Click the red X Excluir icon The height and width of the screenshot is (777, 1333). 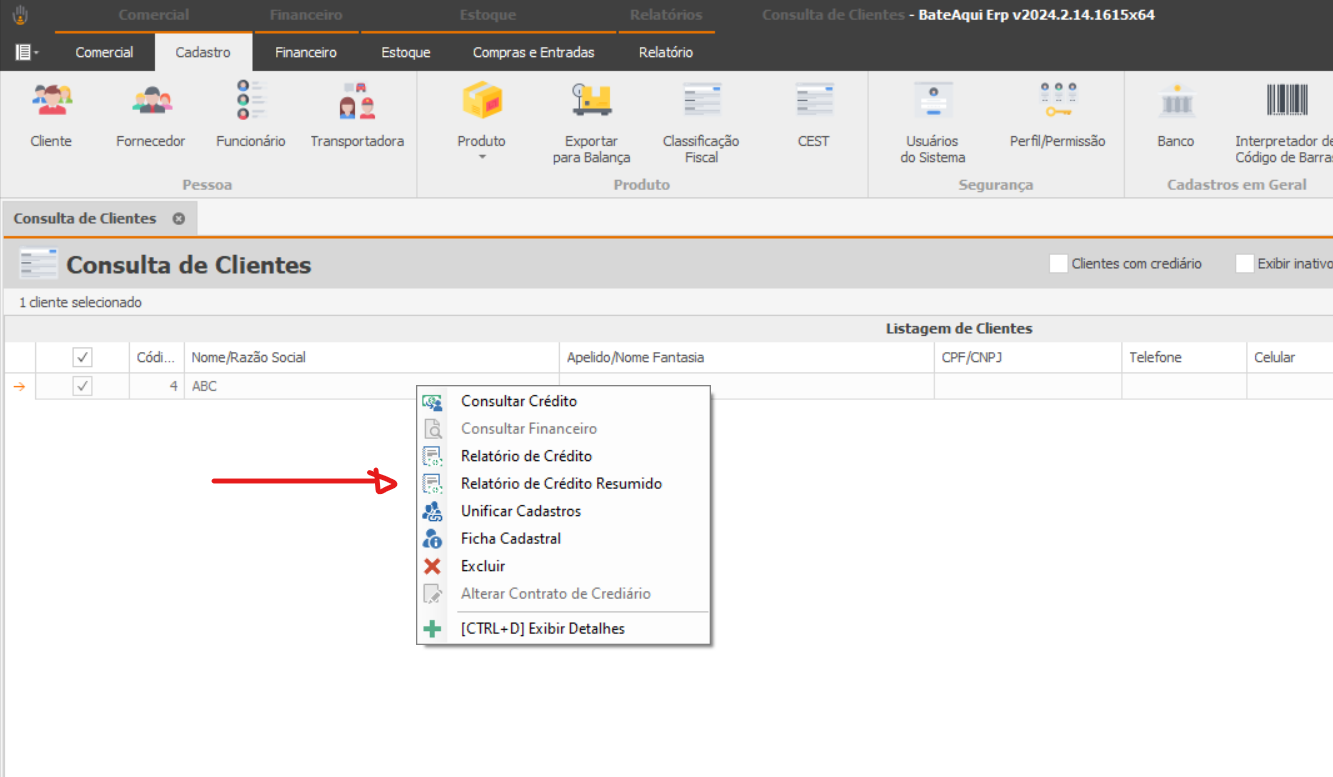pos(432,566)
